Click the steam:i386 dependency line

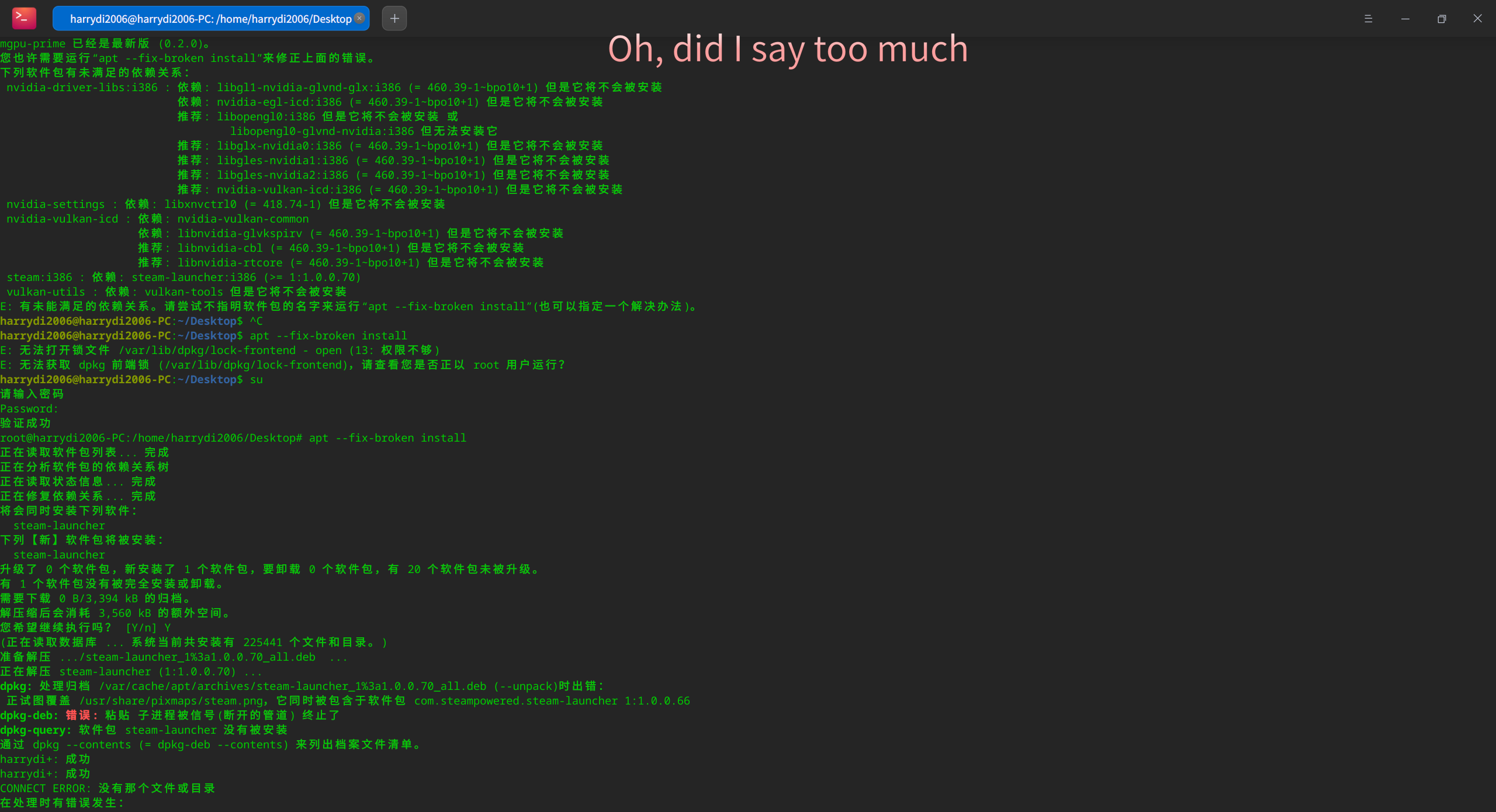pos(183,277)
